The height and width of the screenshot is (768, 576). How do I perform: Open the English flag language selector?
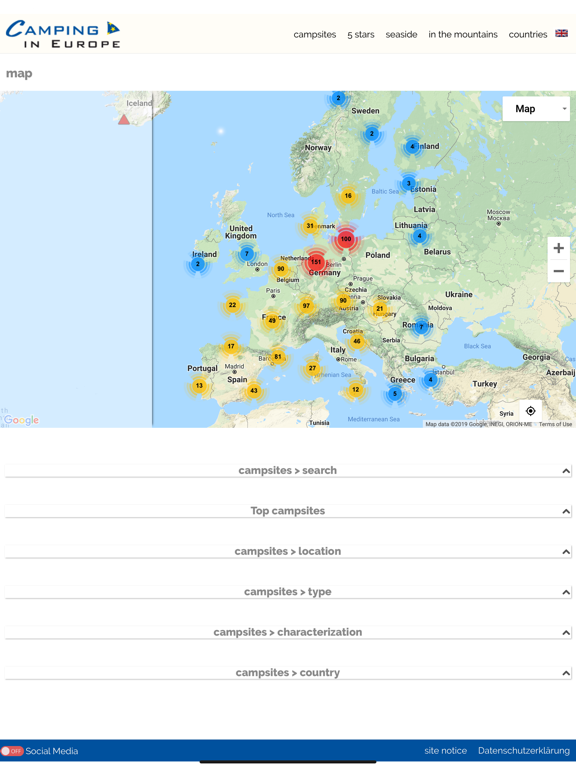561,33
